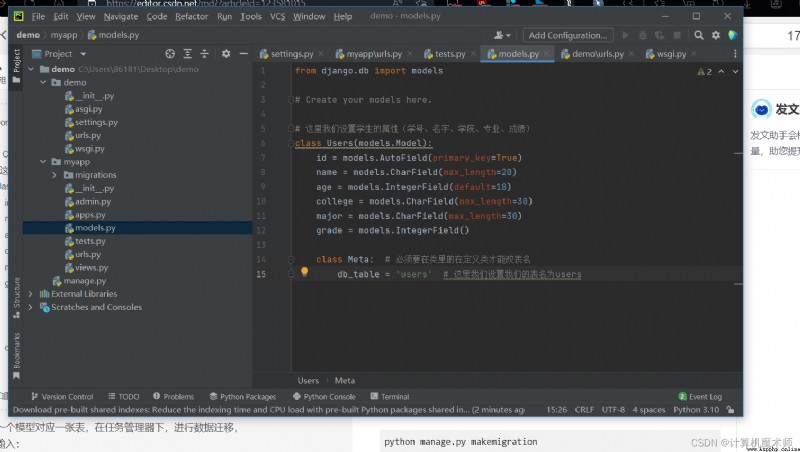
Task: Click the Search Everywhere magnifier icon
Action: point(699,35)
